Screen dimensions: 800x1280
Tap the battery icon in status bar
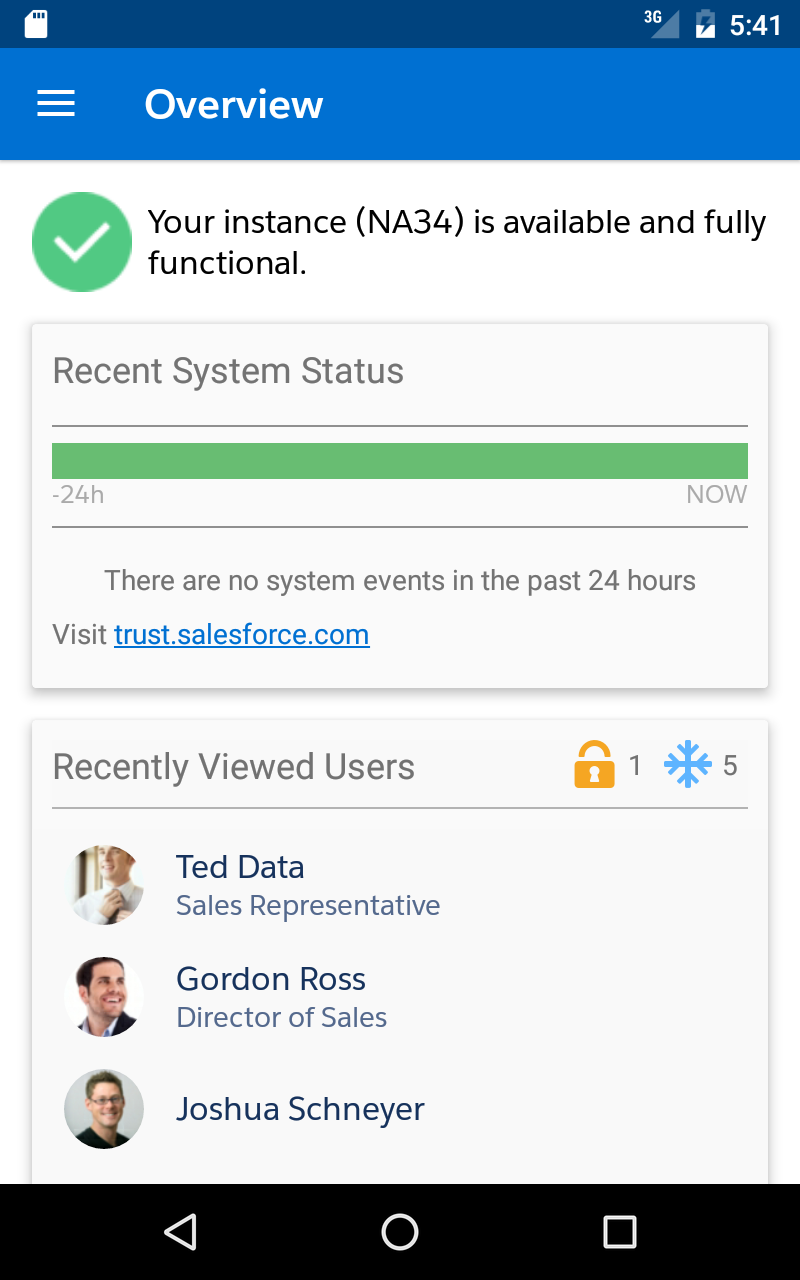click(x=705, y=23)
